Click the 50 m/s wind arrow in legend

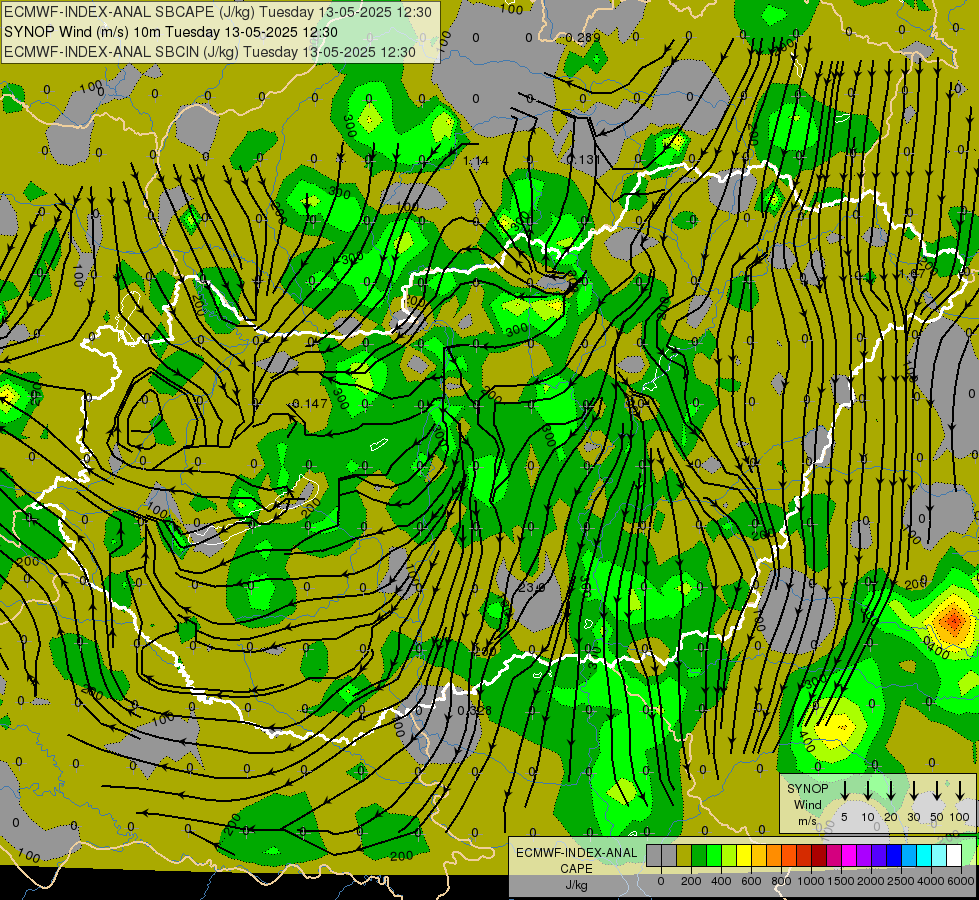point(937,790)
